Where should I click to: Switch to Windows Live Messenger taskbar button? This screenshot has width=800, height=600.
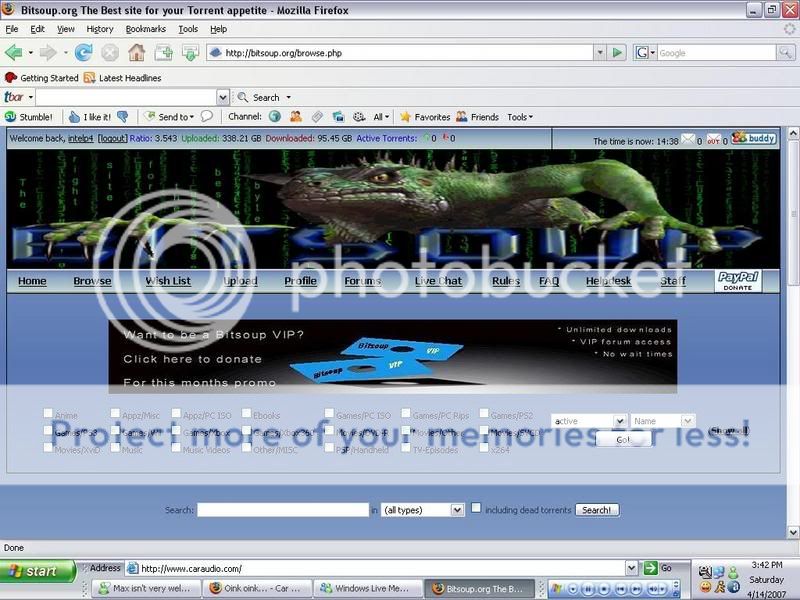pyautogui.click(x=367, y=588)
